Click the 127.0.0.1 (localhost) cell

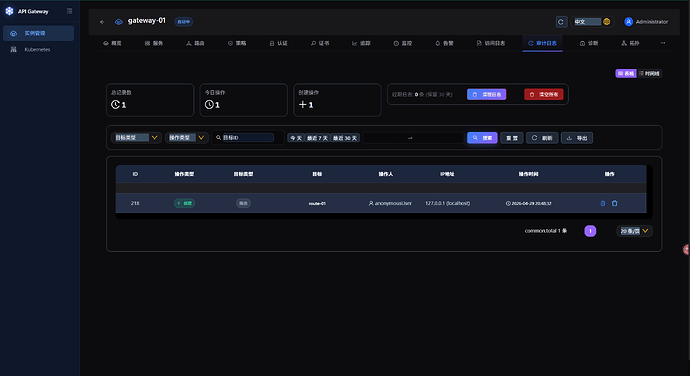click(448, 203)
